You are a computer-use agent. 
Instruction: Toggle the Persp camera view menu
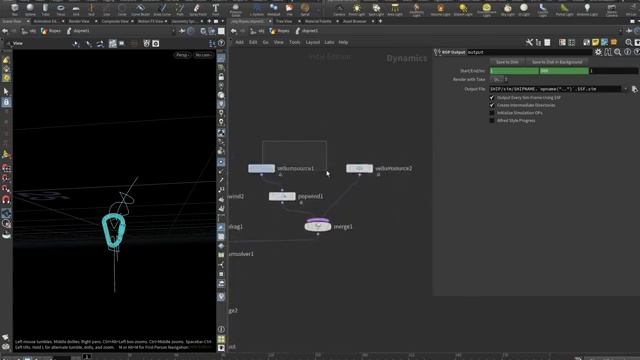(182, 55)
